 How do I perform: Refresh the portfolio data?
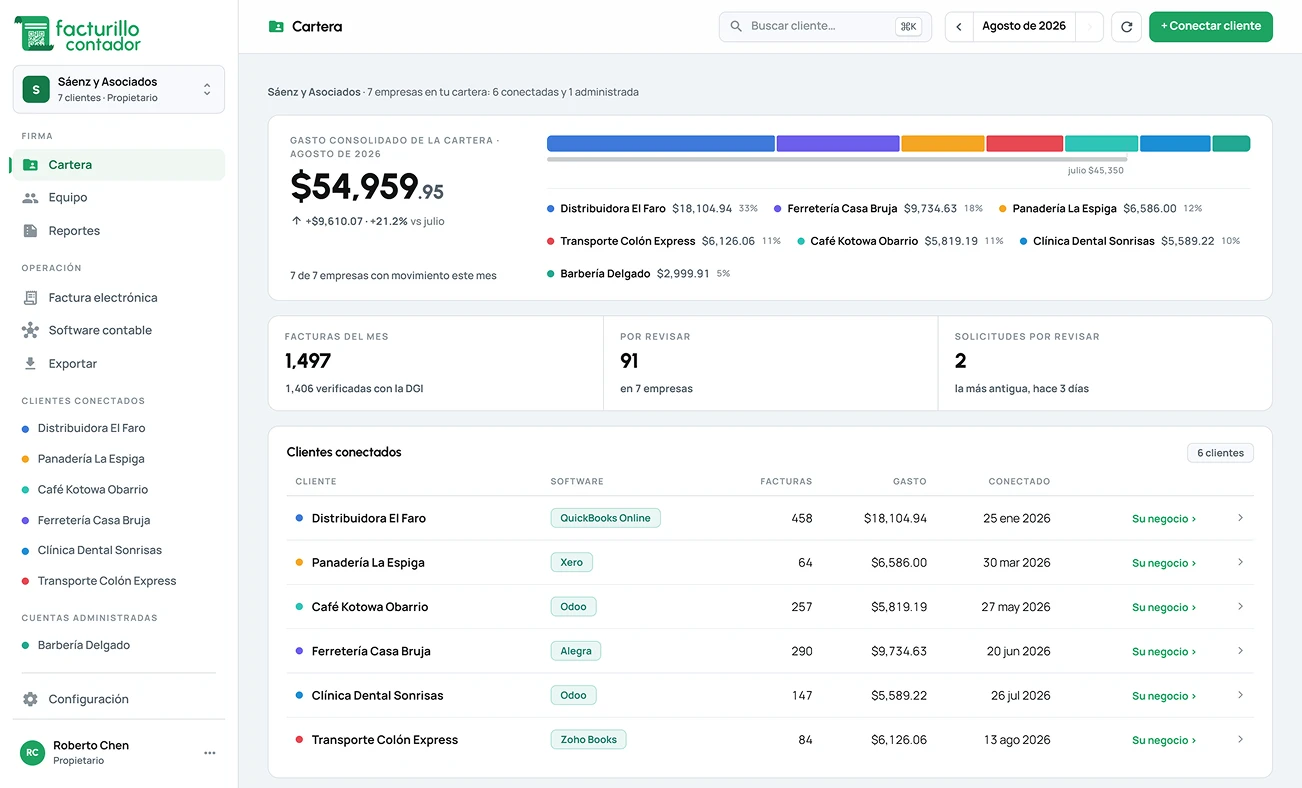click(x=1127, y=27)
